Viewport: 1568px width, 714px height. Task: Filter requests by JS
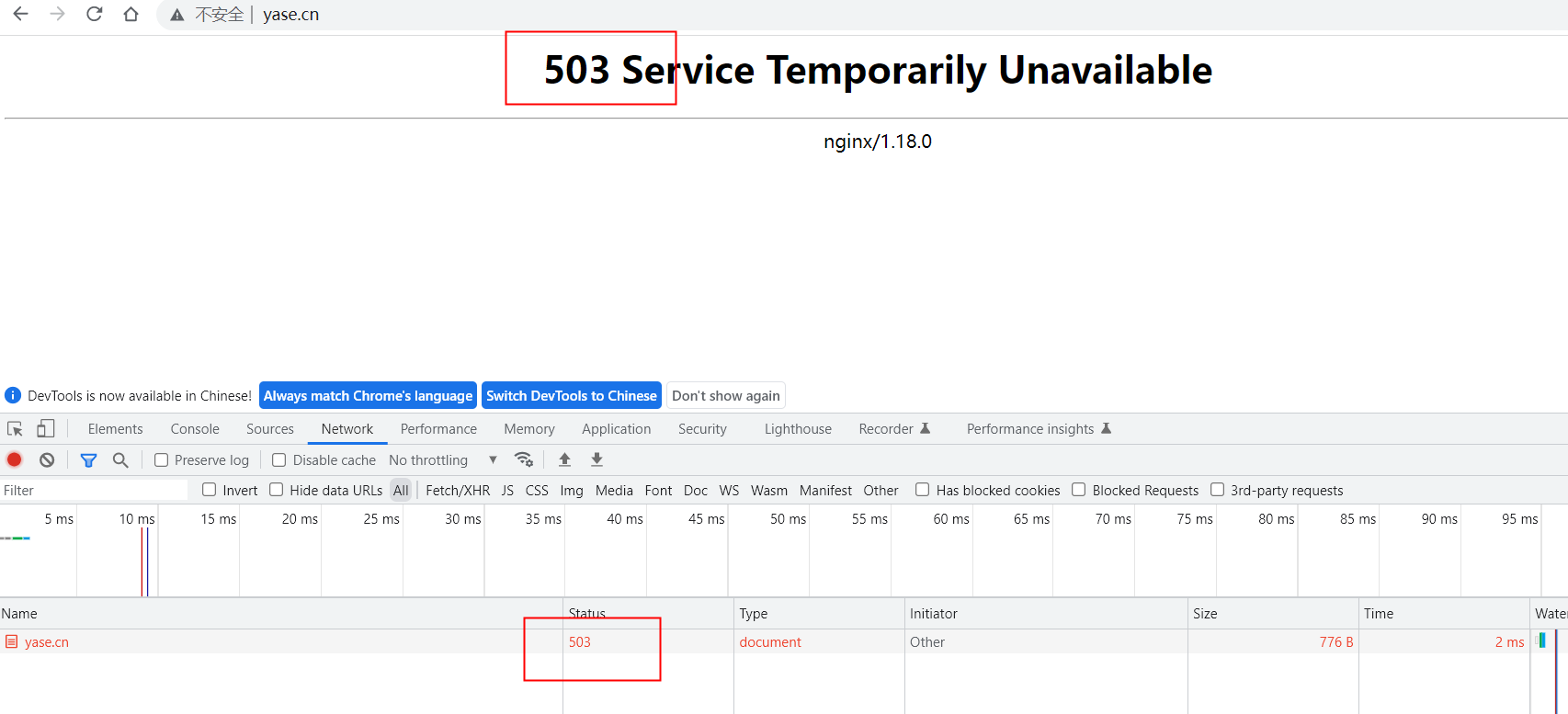point(507,491)
